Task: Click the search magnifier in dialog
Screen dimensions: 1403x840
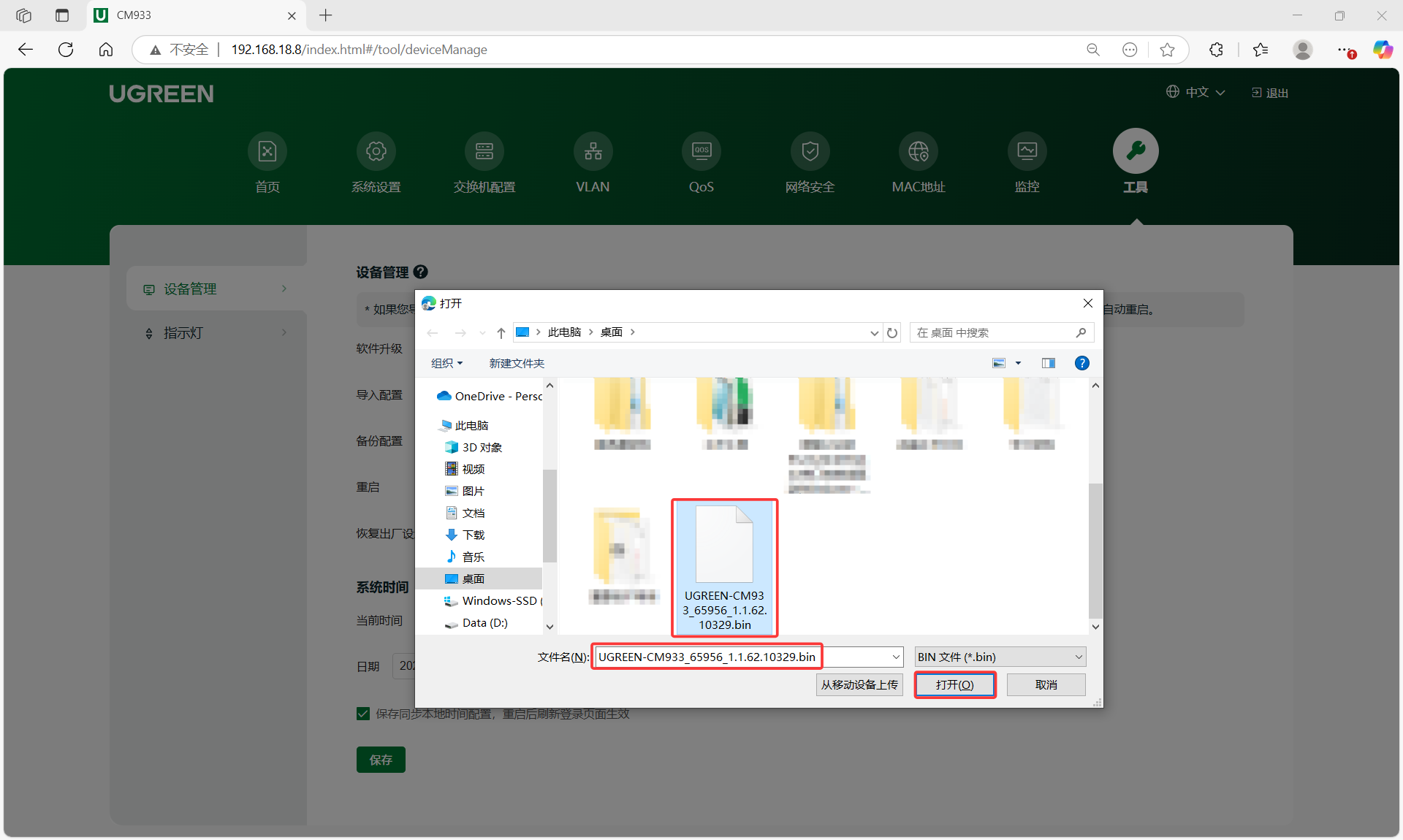Action: [x=1081, y=332]
